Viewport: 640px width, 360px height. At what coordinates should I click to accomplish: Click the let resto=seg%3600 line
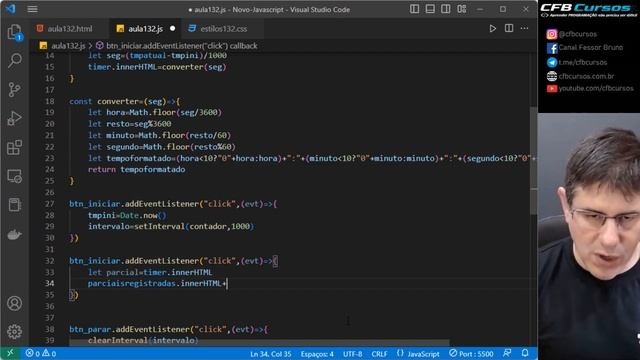coord(129,124)
